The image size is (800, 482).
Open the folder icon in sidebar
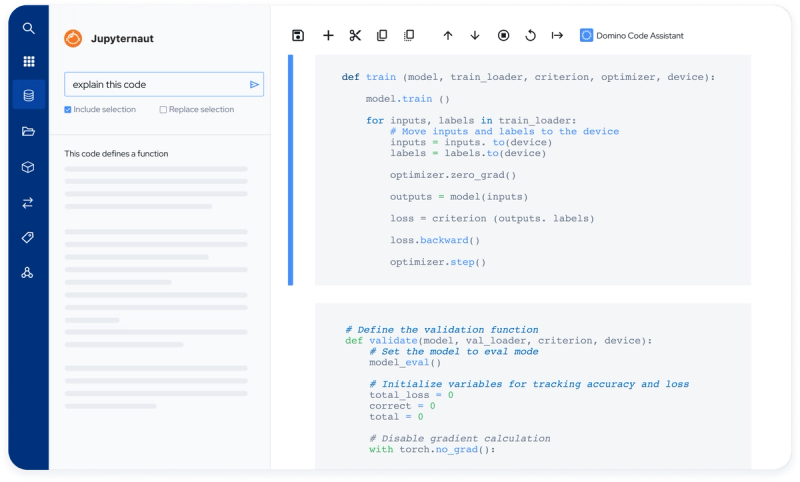(x=29, y=132)
